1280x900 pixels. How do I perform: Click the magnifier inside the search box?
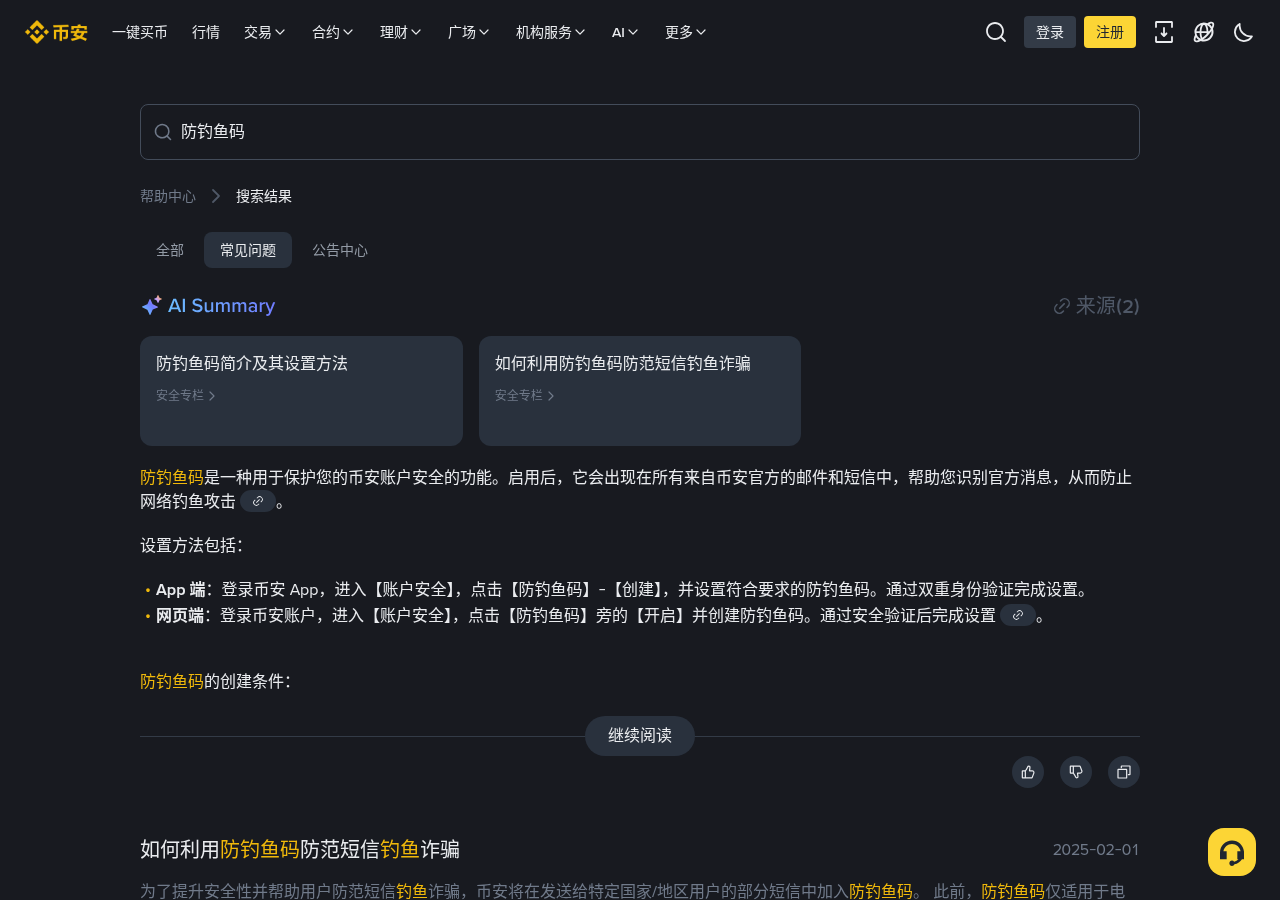coord(163,132)
